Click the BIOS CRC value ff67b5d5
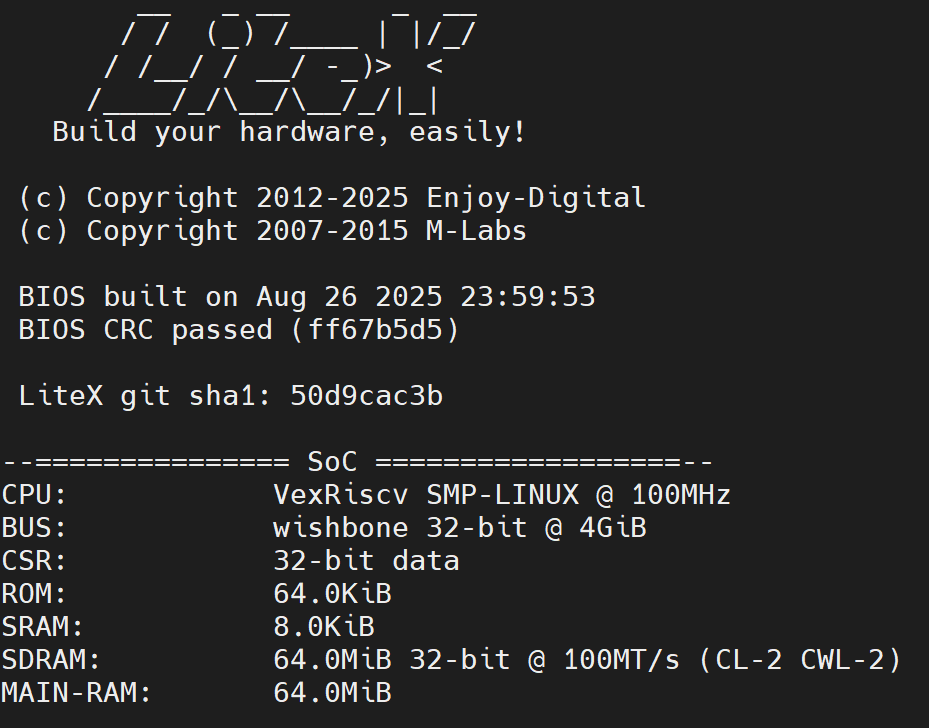 click(x=375, y=330)
